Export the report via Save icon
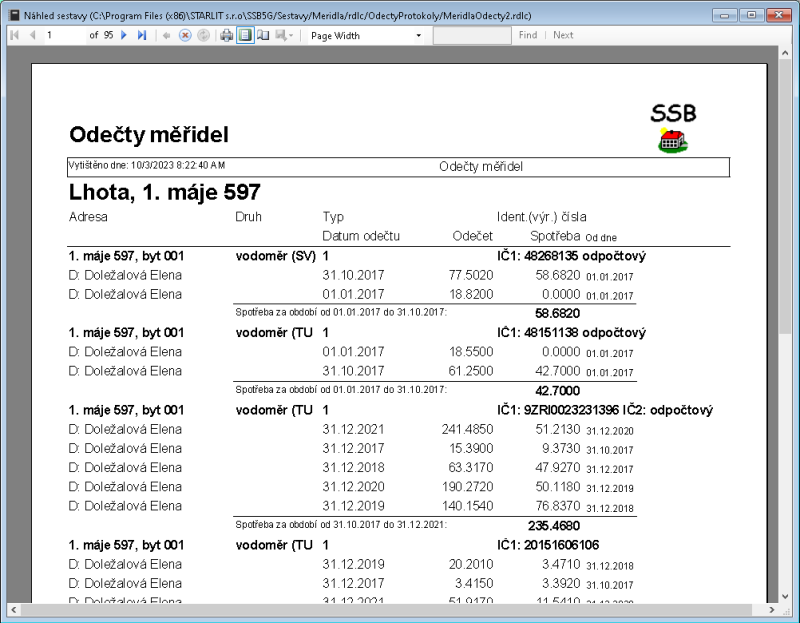Image resolution: width=800 pixels, height=623 pixels. tap(280, 35)
